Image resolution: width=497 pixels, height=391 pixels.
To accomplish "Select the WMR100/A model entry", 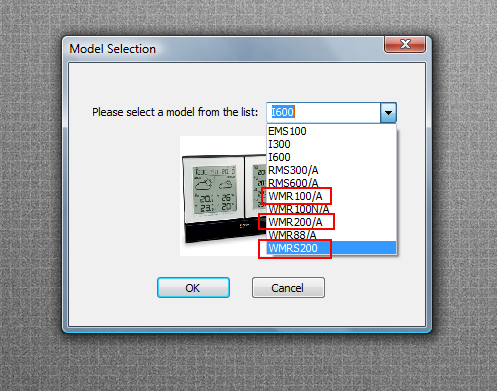I will click(x=331, y=196).
